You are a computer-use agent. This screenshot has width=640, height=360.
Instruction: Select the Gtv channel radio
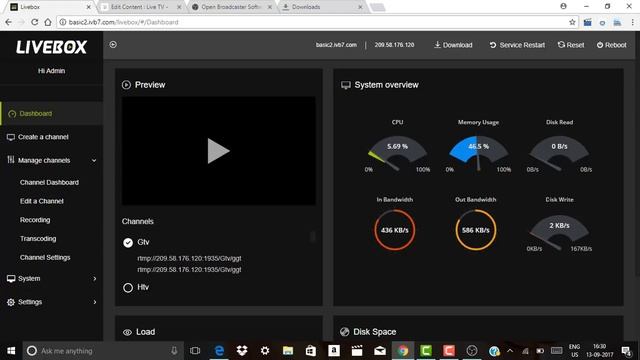click(x=128, y=242)
